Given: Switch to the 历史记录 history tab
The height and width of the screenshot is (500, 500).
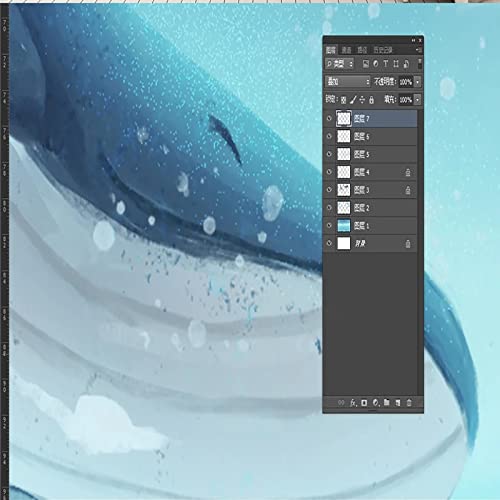Looking at the screenshot, I should tap(383, 50).
